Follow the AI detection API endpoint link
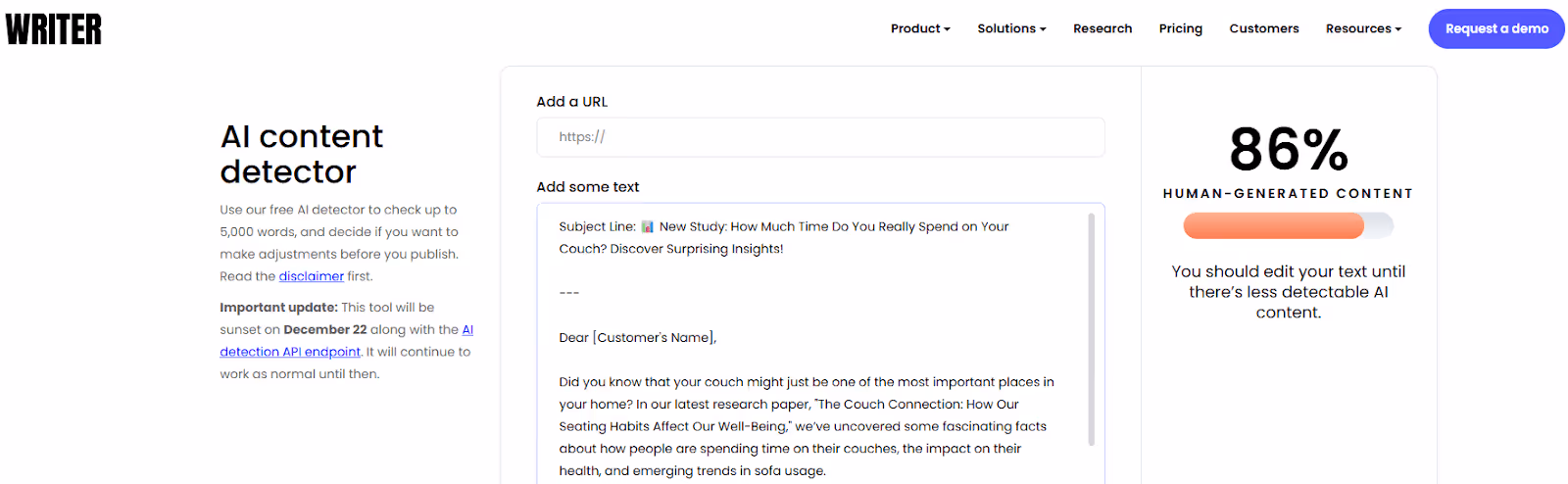 (290, 352)
